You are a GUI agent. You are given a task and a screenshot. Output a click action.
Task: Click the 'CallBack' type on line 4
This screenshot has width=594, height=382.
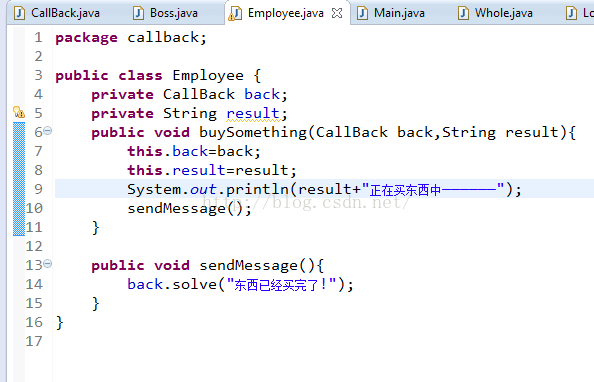pos(199,94)
